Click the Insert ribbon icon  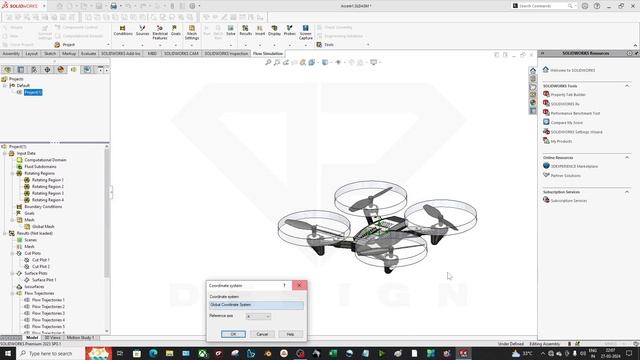(x=260, y=31)
